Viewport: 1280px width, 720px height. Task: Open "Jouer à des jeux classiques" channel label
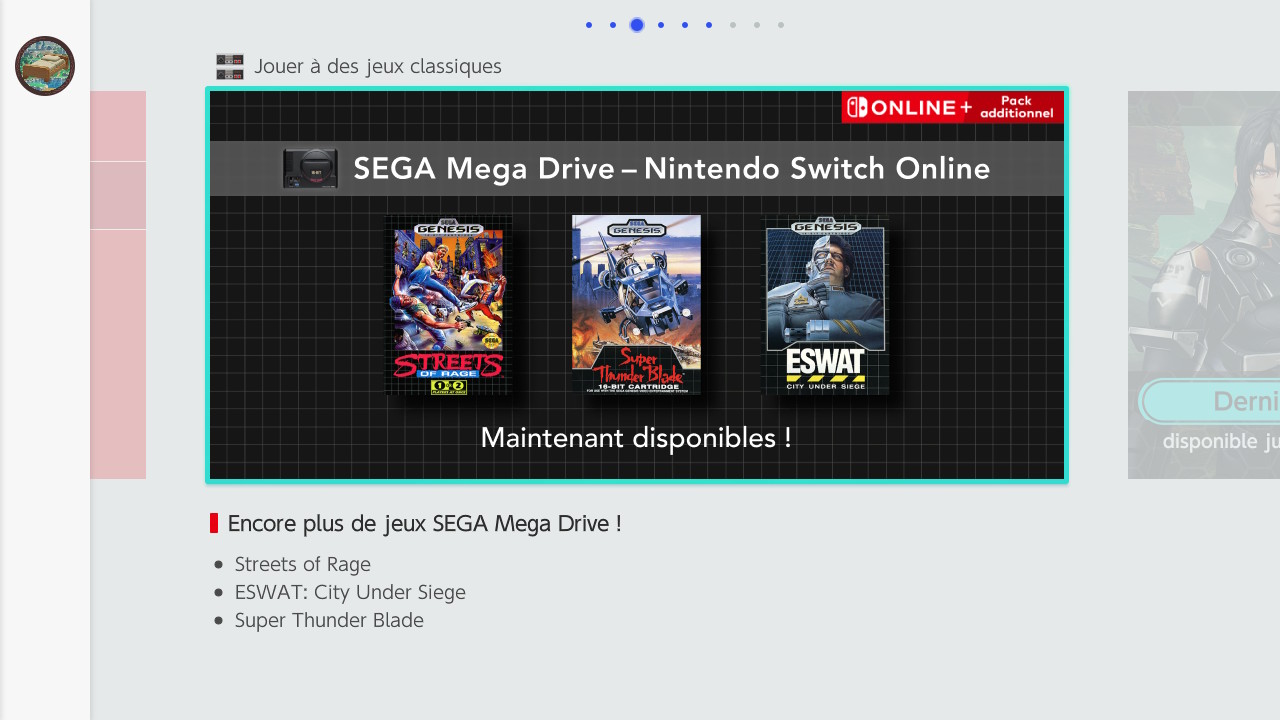[x=377, y=67]
